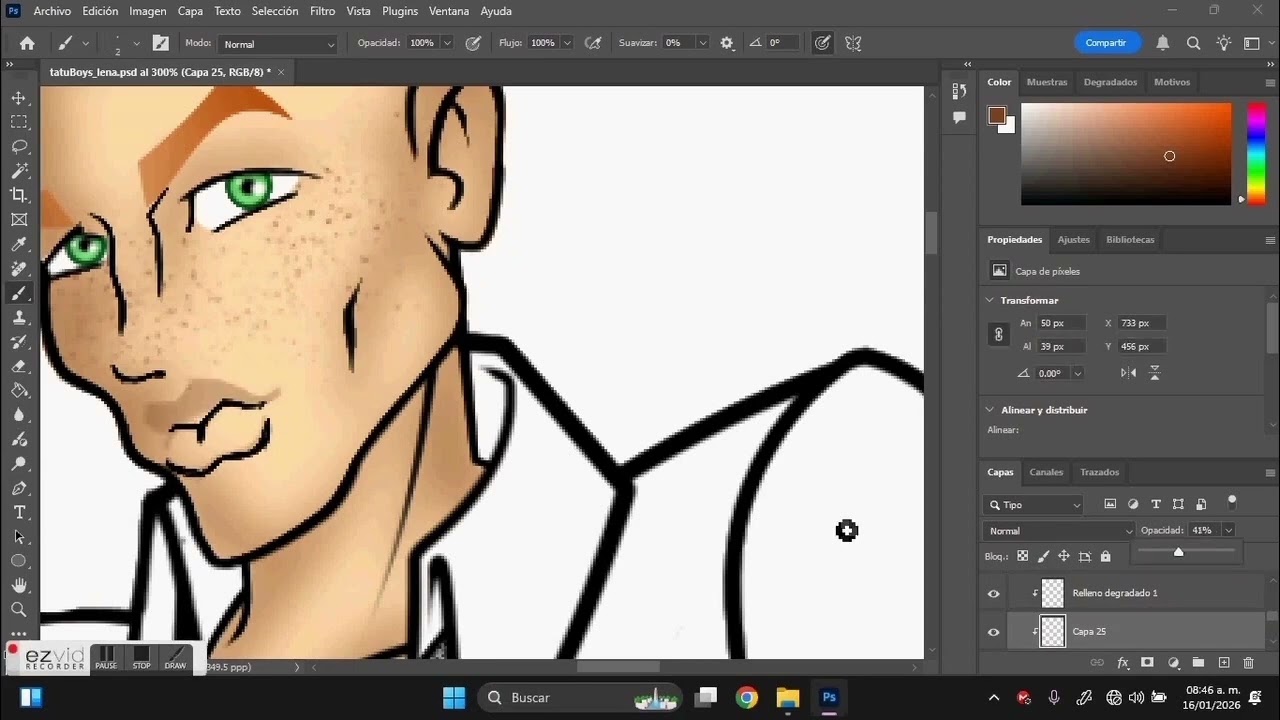Viewport: 1280px width, 720px height.
Task: Select the Move tool
Action: point(19,98)
